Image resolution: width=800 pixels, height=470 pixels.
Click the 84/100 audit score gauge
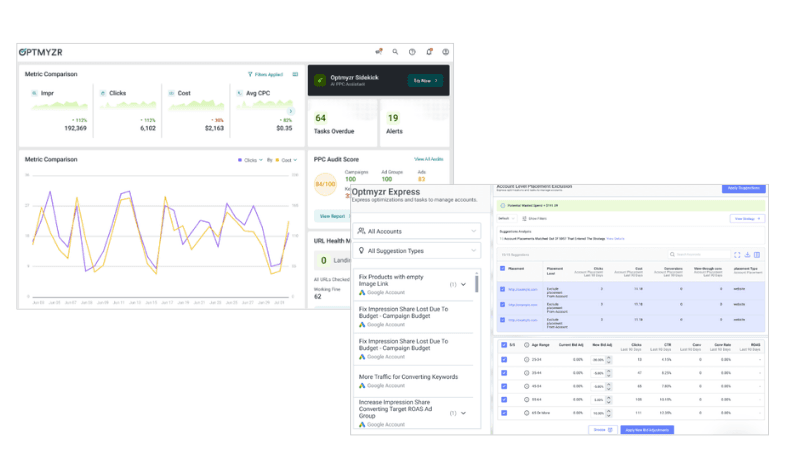tap(325, 184)
